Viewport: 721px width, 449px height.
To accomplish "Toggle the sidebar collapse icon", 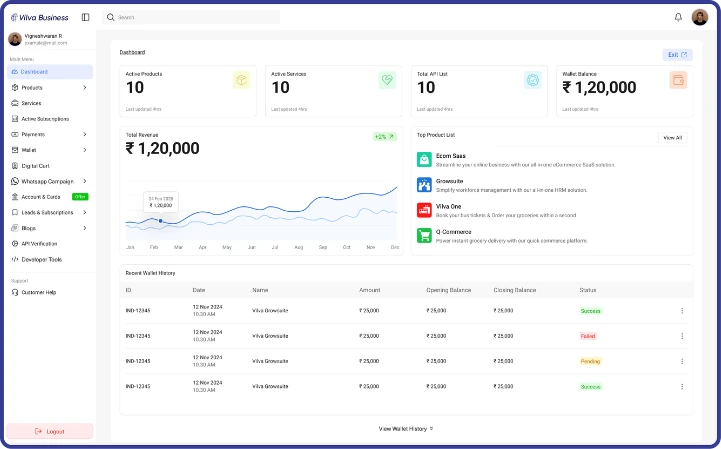I will [x=85, y=17].
